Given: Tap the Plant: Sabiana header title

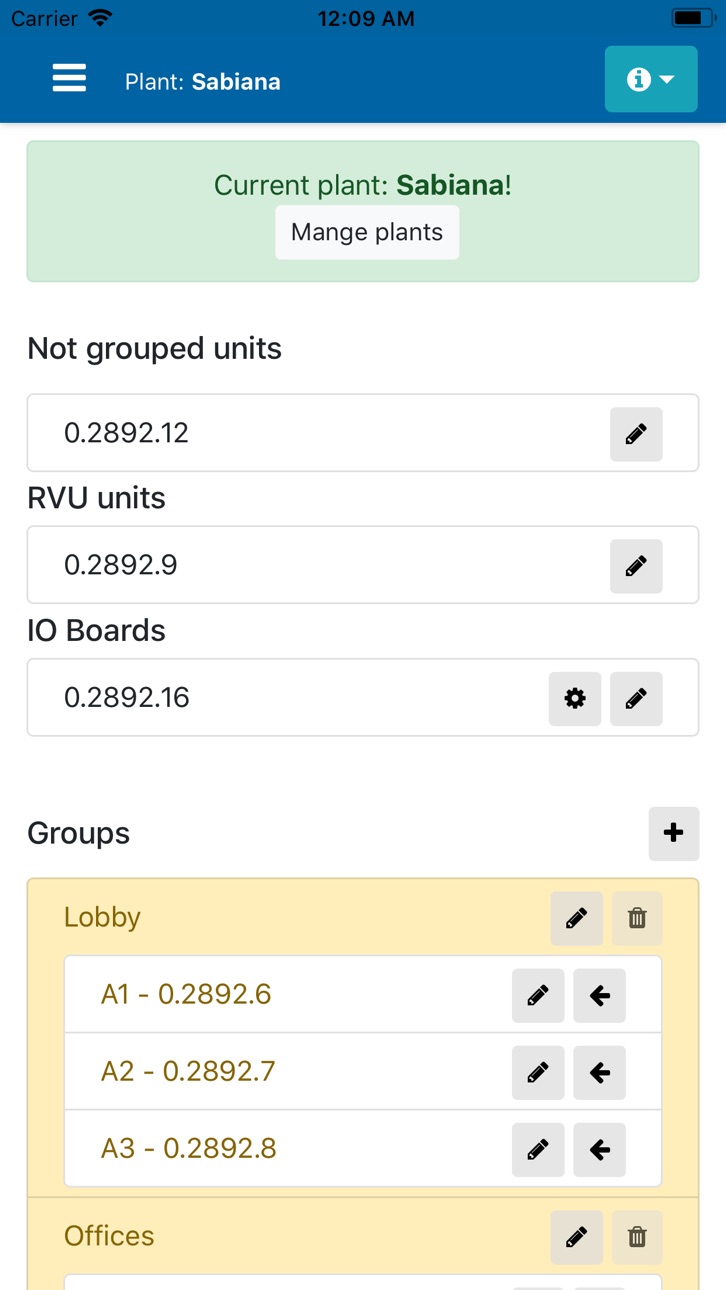Looking at the screenshot, I should (202, 81).
